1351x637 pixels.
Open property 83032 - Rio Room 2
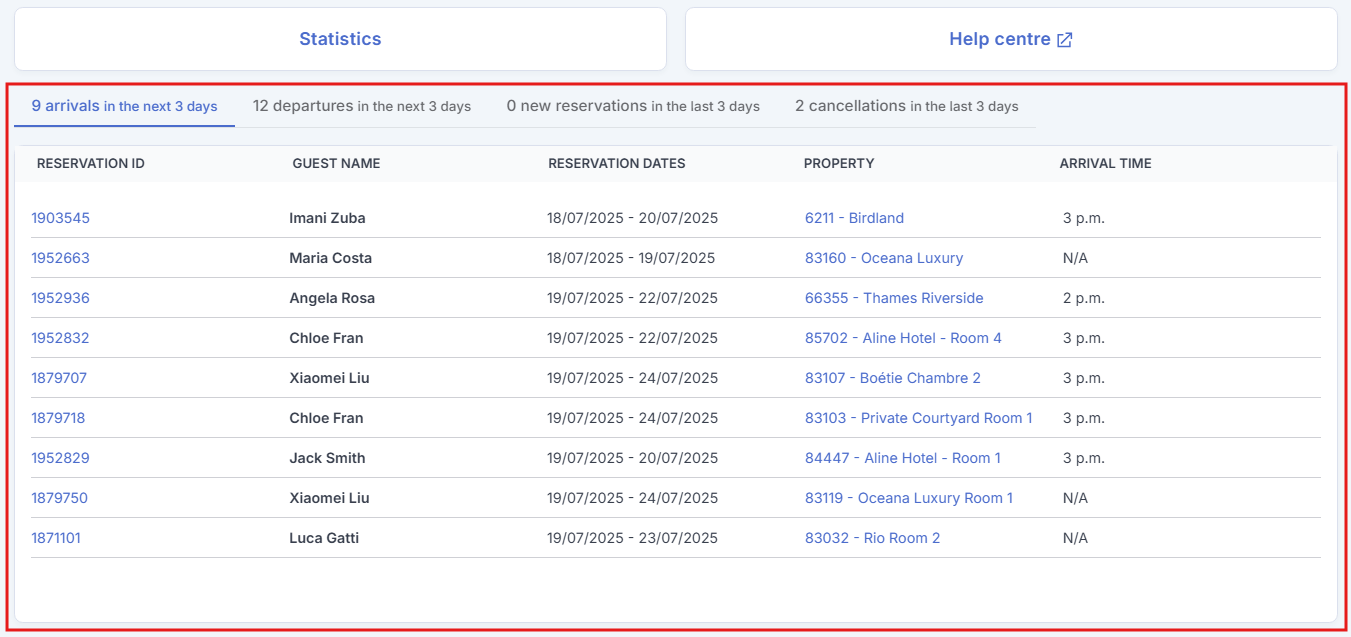(x=873, y=538)
